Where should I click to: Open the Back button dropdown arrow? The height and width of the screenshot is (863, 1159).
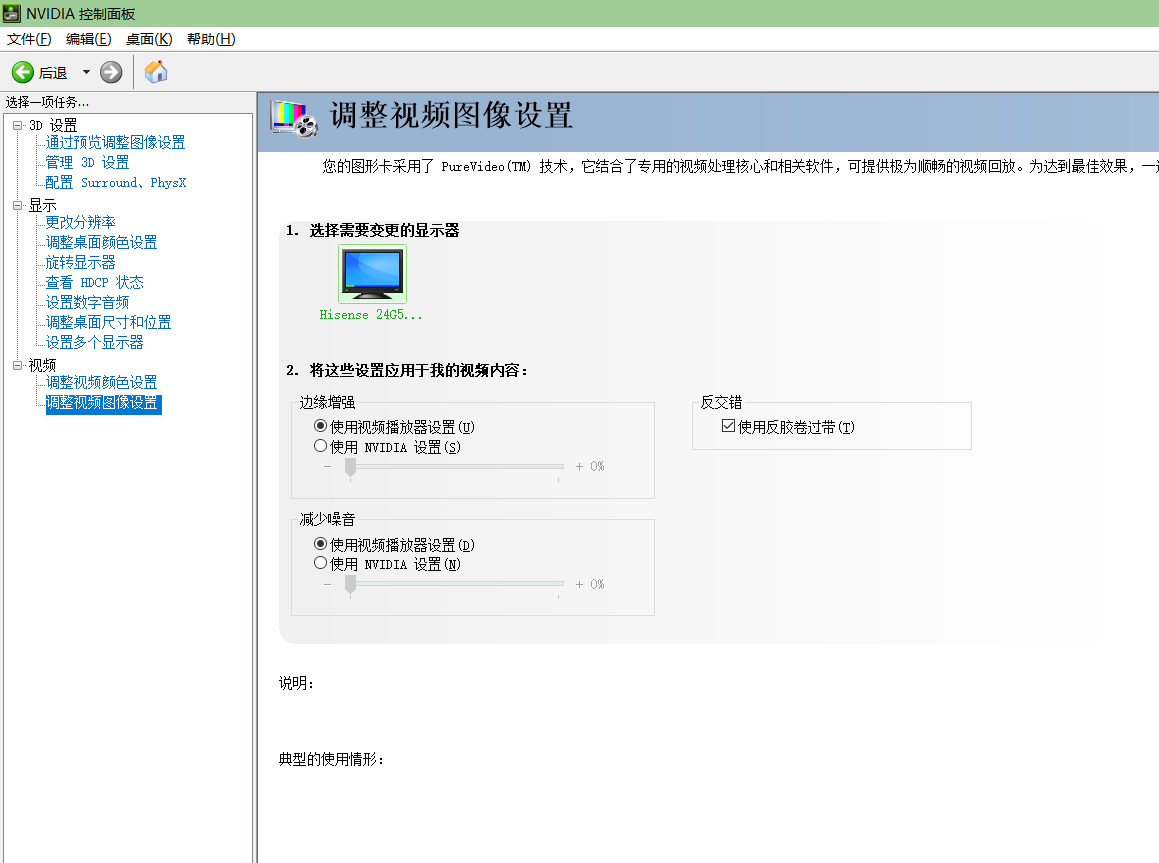(84, 71)
